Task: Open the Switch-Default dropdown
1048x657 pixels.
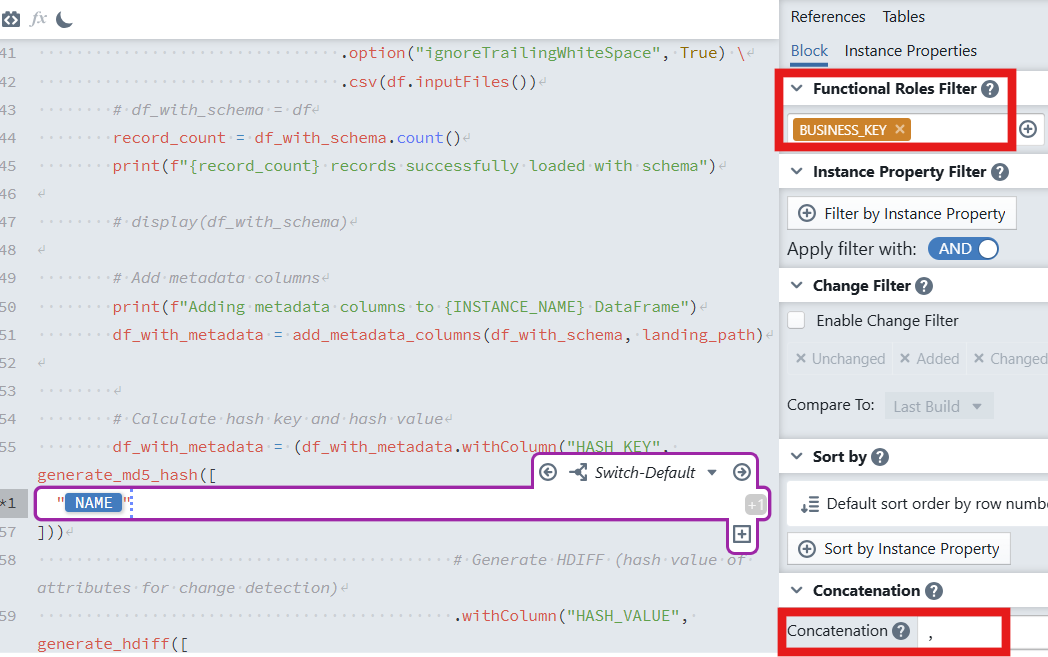Action: 712,473
